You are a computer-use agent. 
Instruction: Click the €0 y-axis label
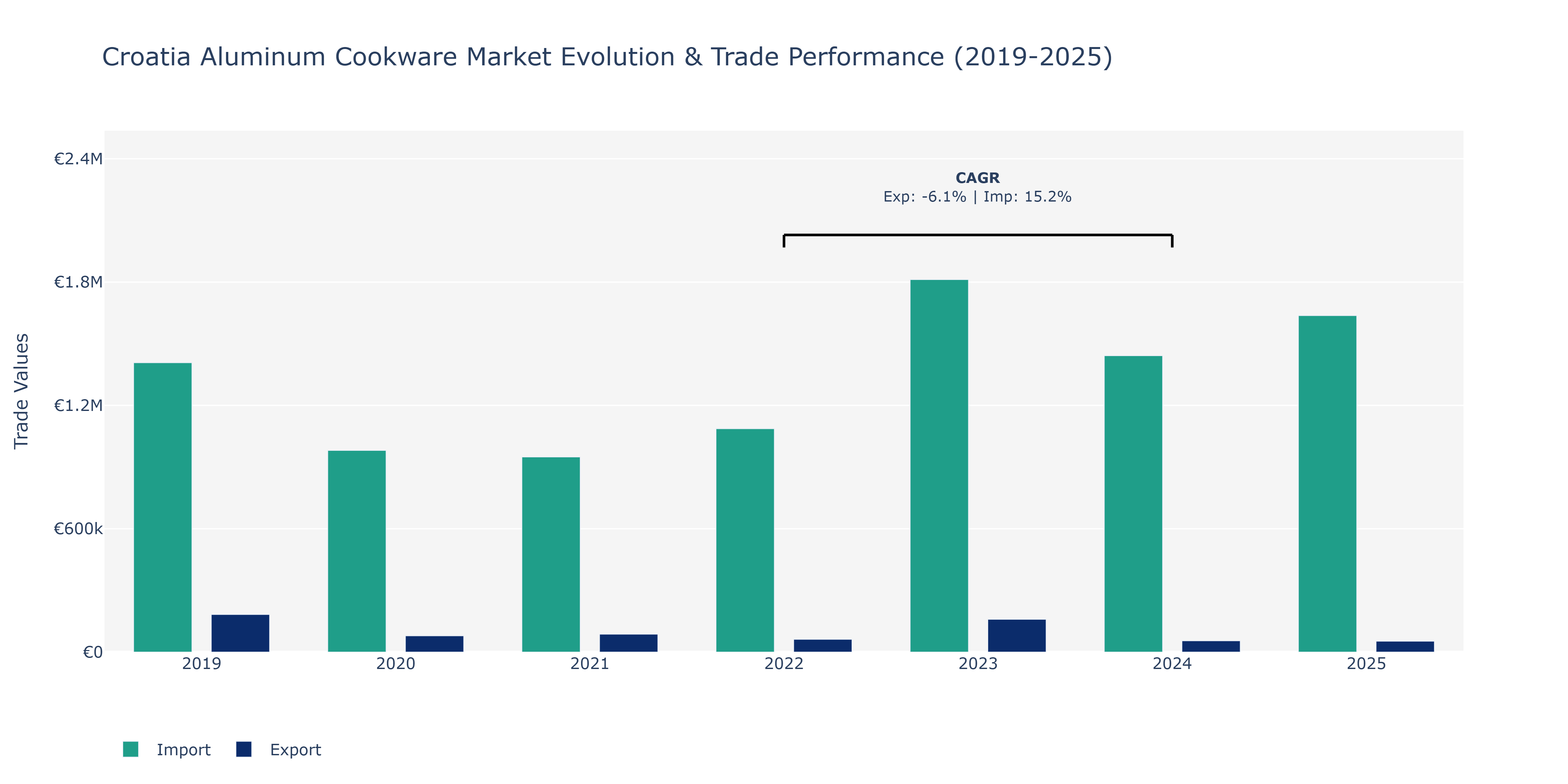[x=92, y=652]
